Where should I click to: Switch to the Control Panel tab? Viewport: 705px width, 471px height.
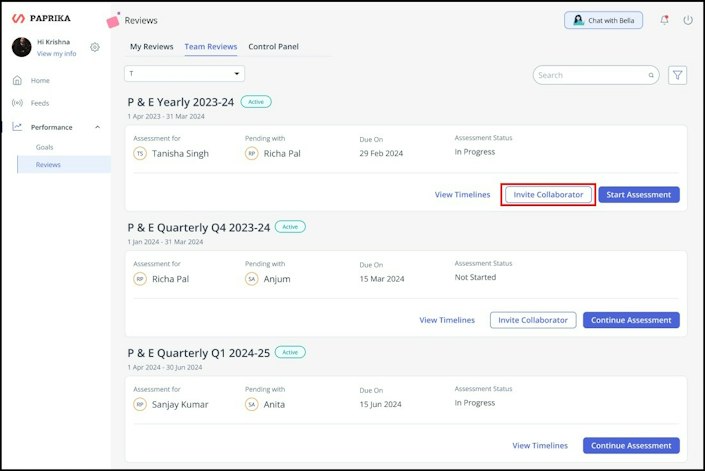(x=273, y=46)
